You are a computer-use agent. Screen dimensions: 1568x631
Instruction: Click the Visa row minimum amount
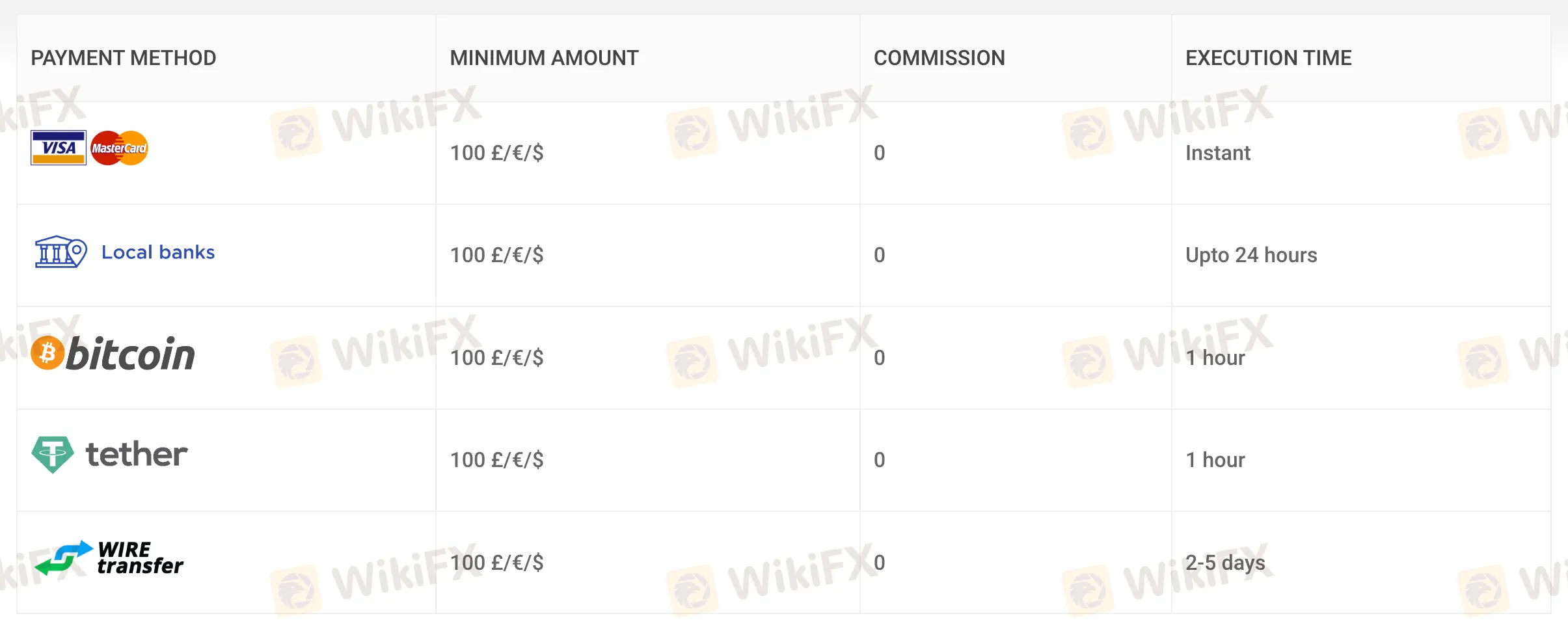[496, 153]
